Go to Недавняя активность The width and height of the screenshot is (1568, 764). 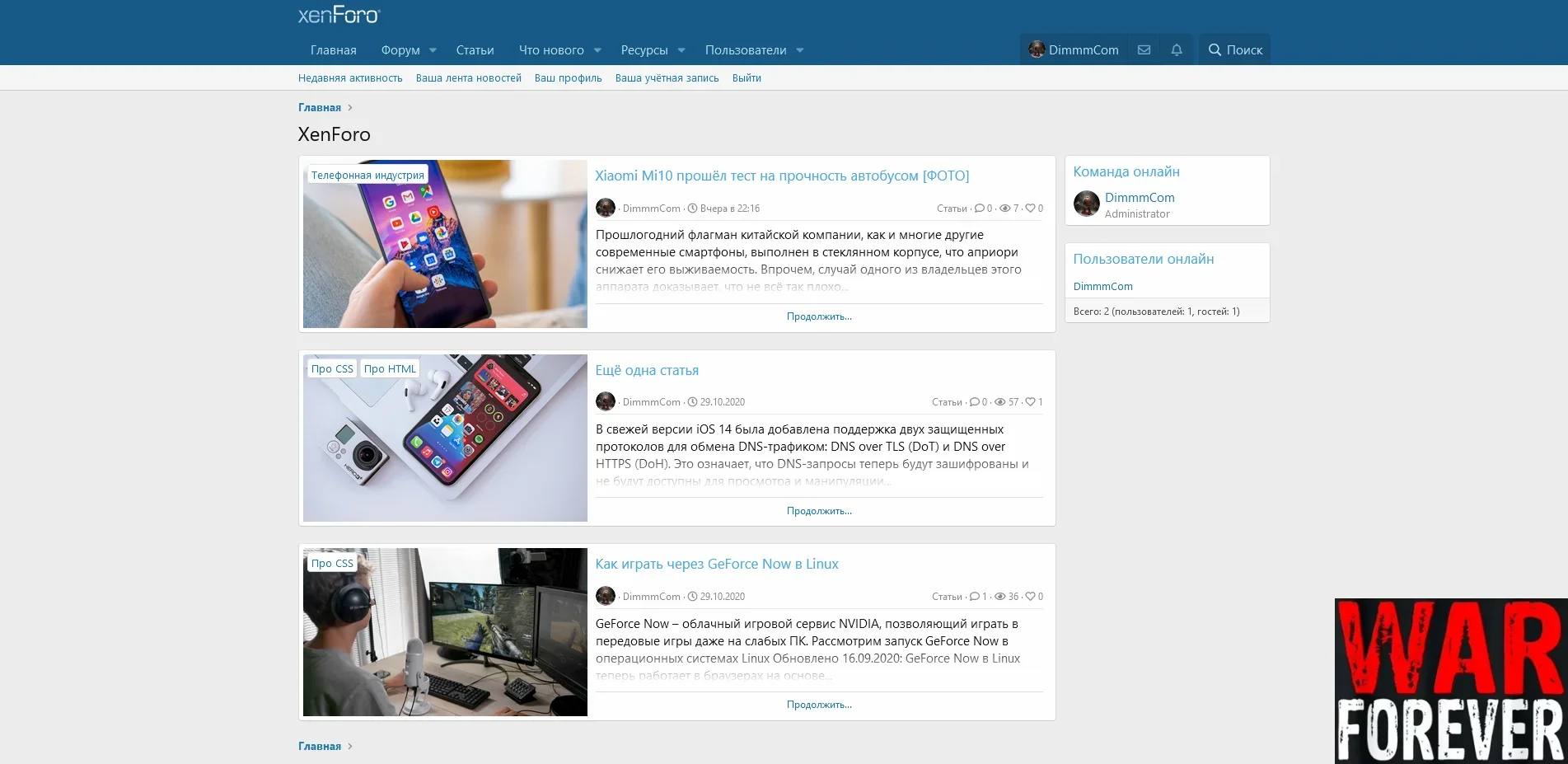tap(350, 78)
